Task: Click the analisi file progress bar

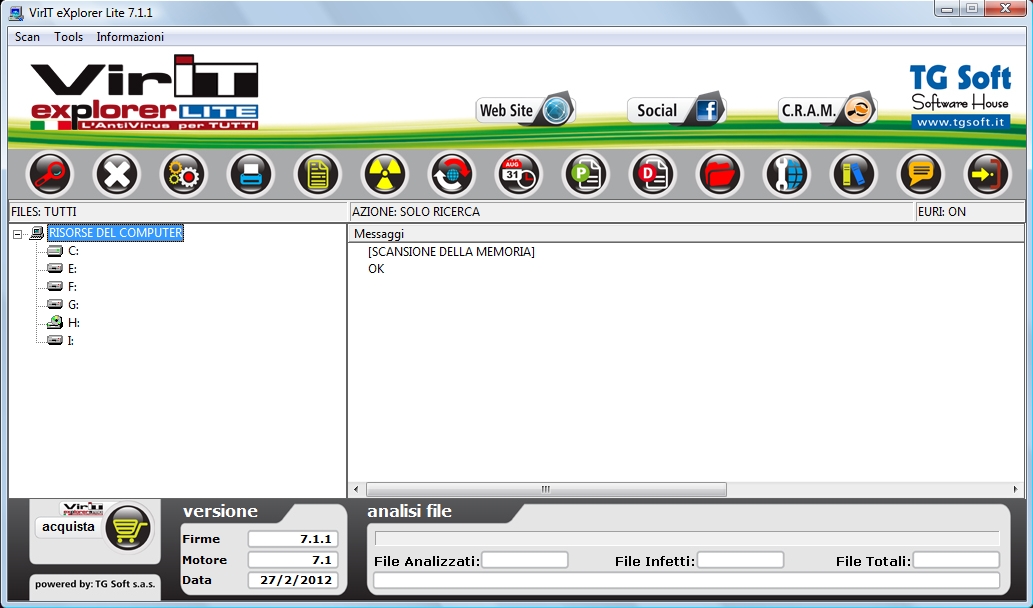Action: (686, 538)
